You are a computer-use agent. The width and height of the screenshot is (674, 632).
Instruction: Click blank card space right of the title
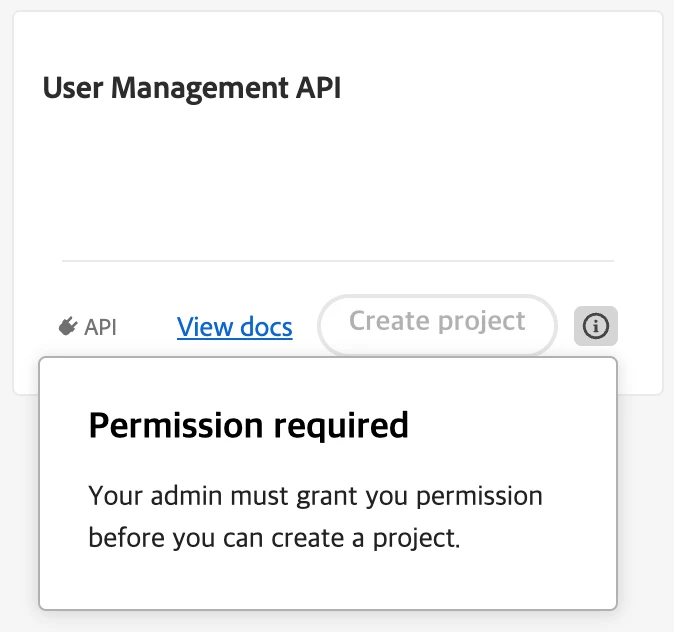pyautogui.click(x=500, y=88)
